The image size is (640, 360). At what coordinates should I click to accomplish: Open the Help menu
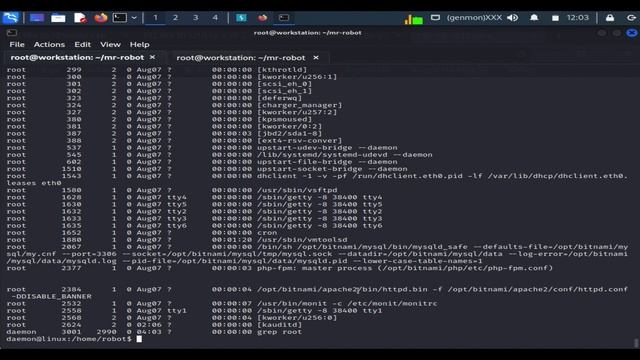[139, 44]
